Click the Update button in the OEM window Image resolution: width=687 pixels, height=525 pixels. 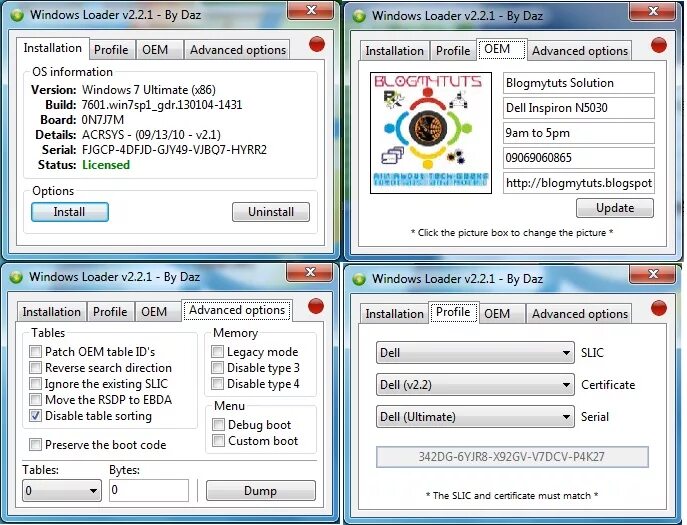(x=615, y=208)
